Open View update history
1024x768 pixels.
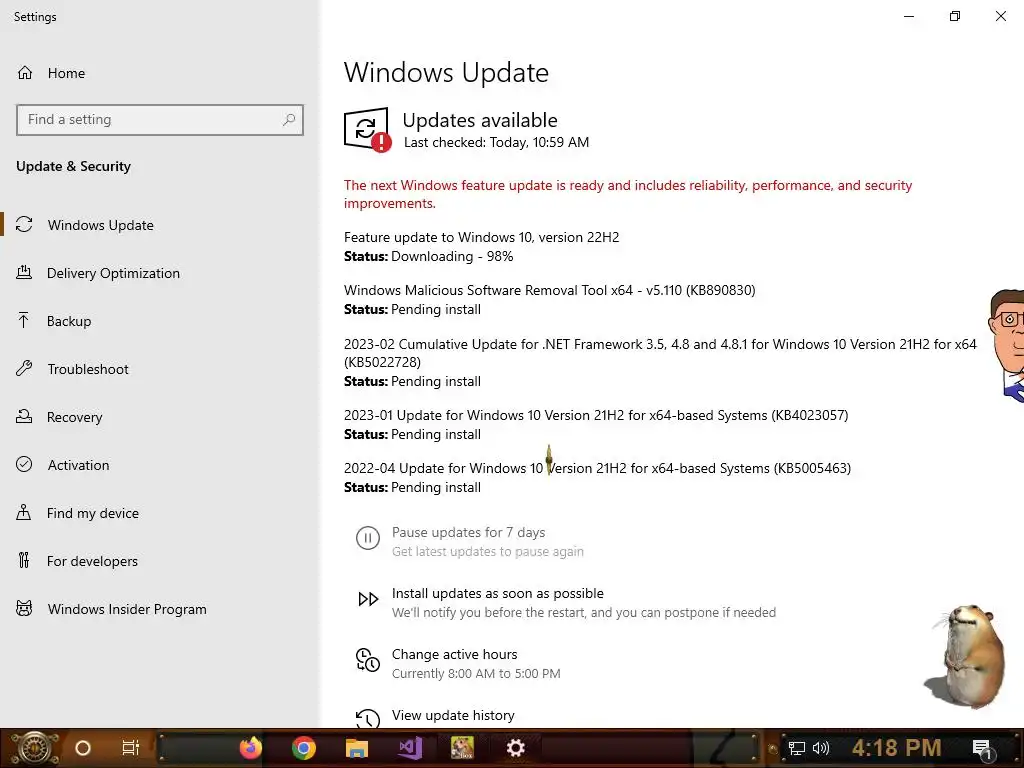[453, 715]
